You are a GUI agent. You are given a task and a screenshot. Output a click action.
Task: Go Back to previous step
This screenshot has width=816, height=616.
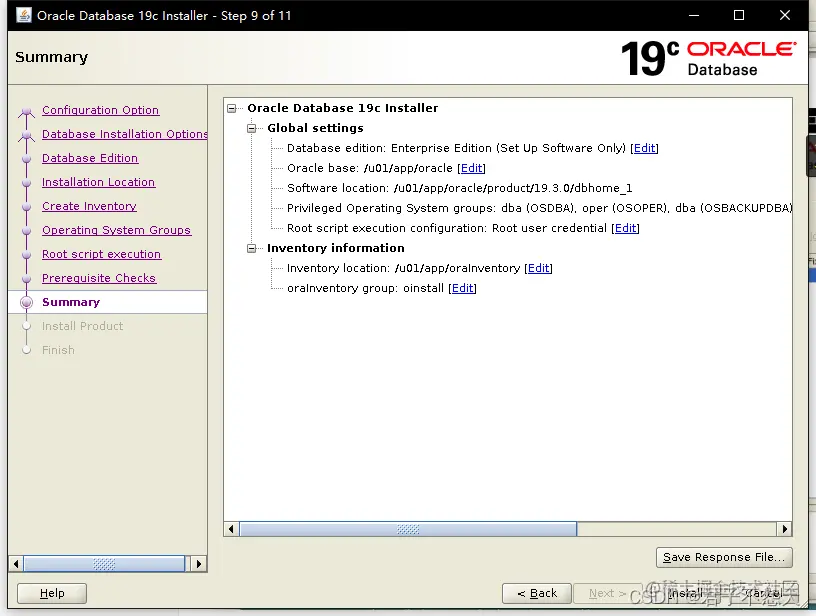click(537, 593)
